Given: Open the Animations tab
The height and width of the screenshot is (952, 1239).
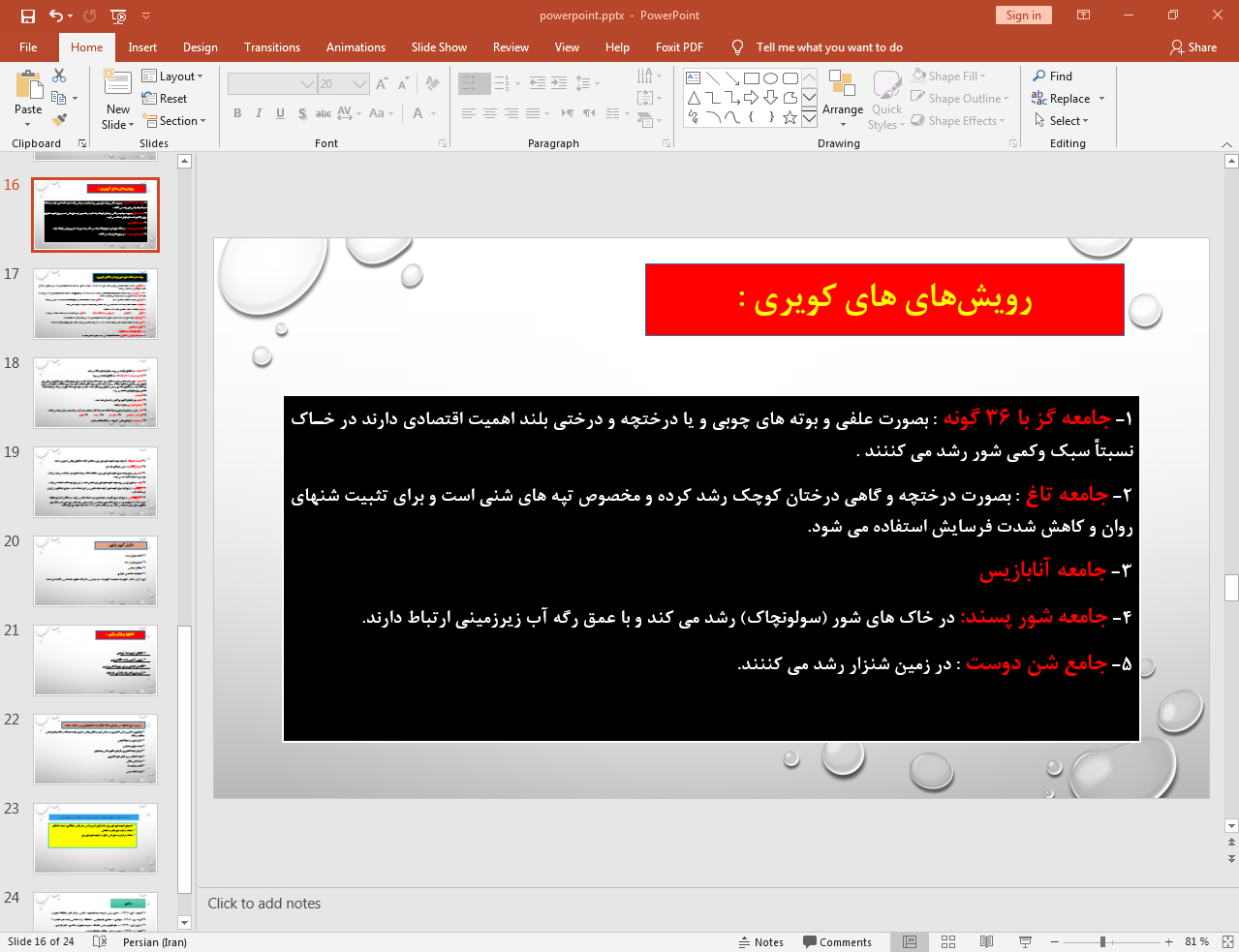Looking at the screenshot, I should pyautogui.click(x=356, y=47).
